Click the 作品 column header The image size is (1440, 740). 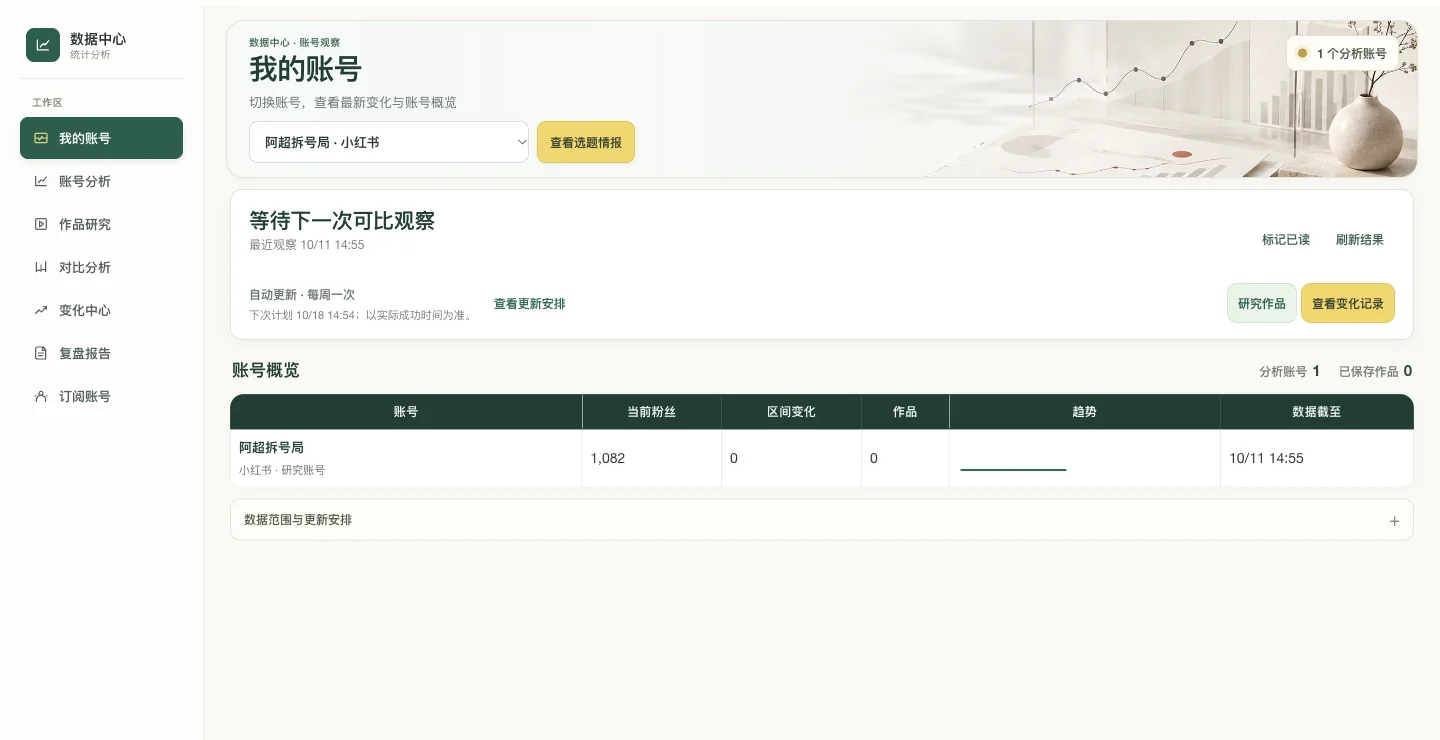click(x=905, y=412)
